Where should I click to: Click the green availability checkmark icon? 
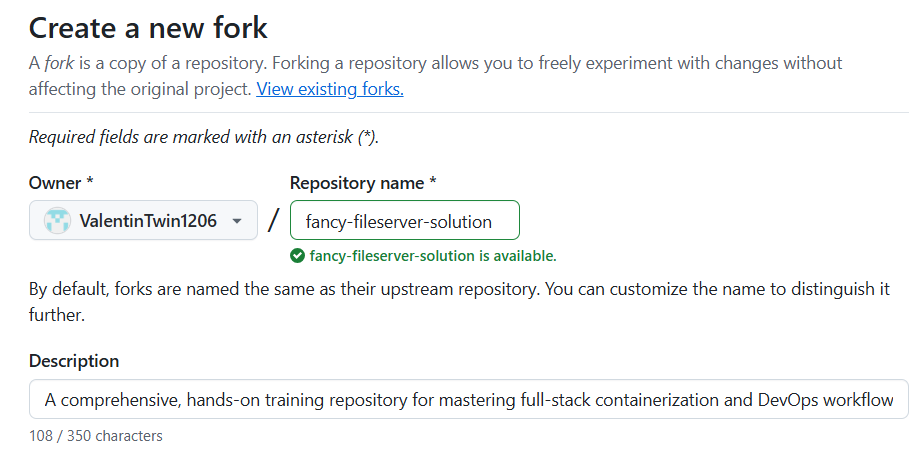point(297,256)
